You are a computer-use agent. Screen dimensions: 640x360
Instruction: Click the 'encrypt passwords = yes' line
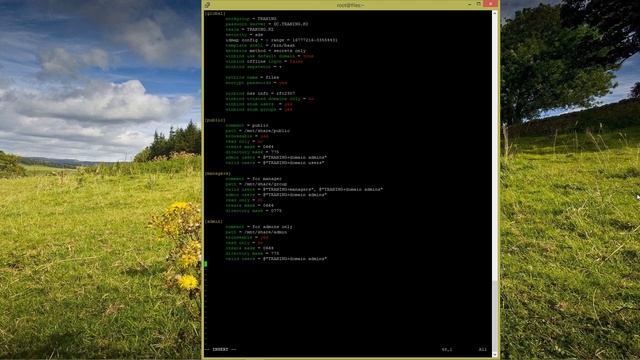tap(256, 82)
